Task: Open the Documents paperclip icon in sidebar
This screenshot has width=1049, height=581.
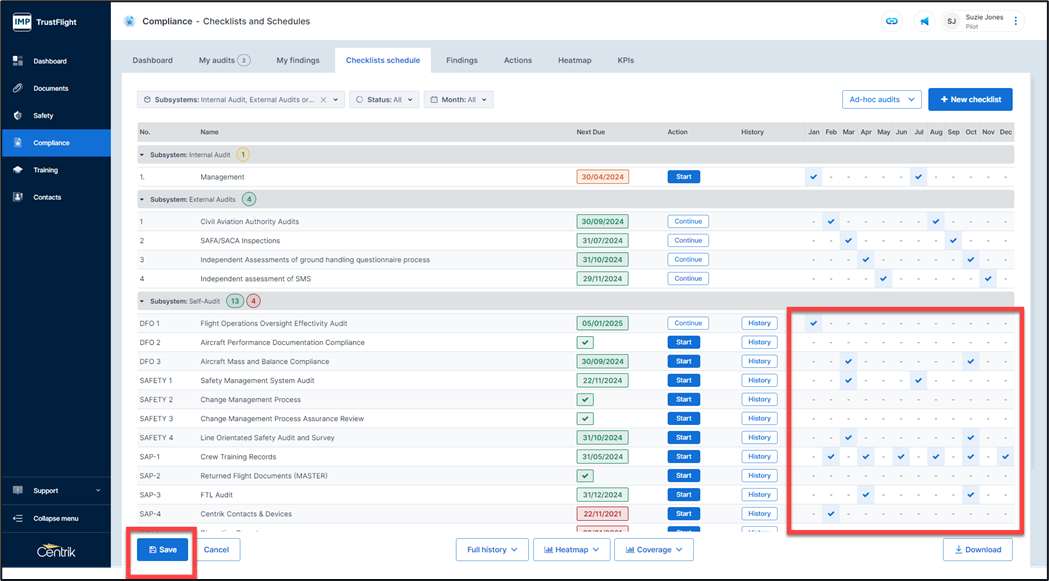Action: pyautogui.click(x=18, y=88)
